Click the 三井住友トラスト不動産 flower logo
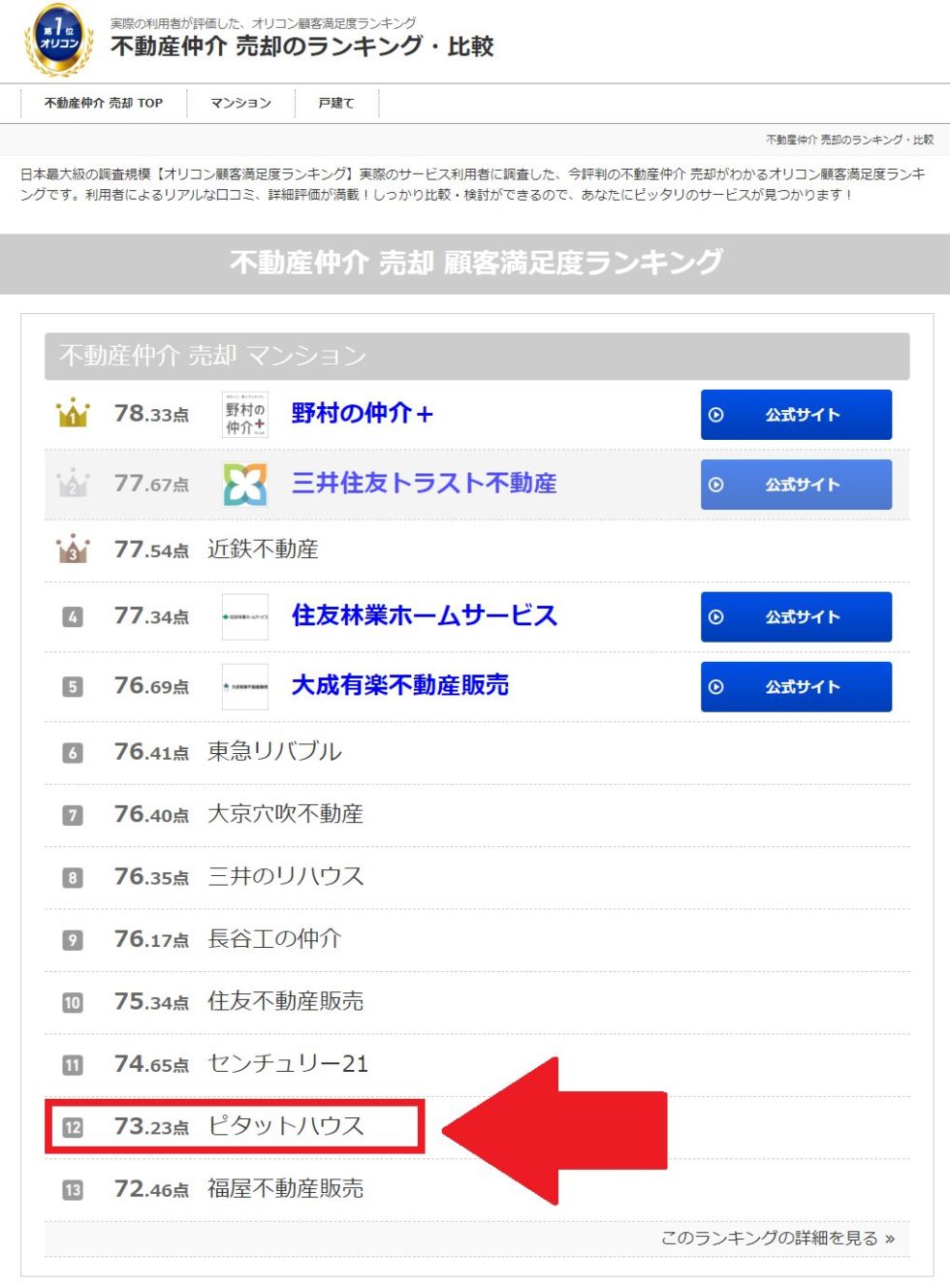Screen dimensions: 950x1288 245,485
